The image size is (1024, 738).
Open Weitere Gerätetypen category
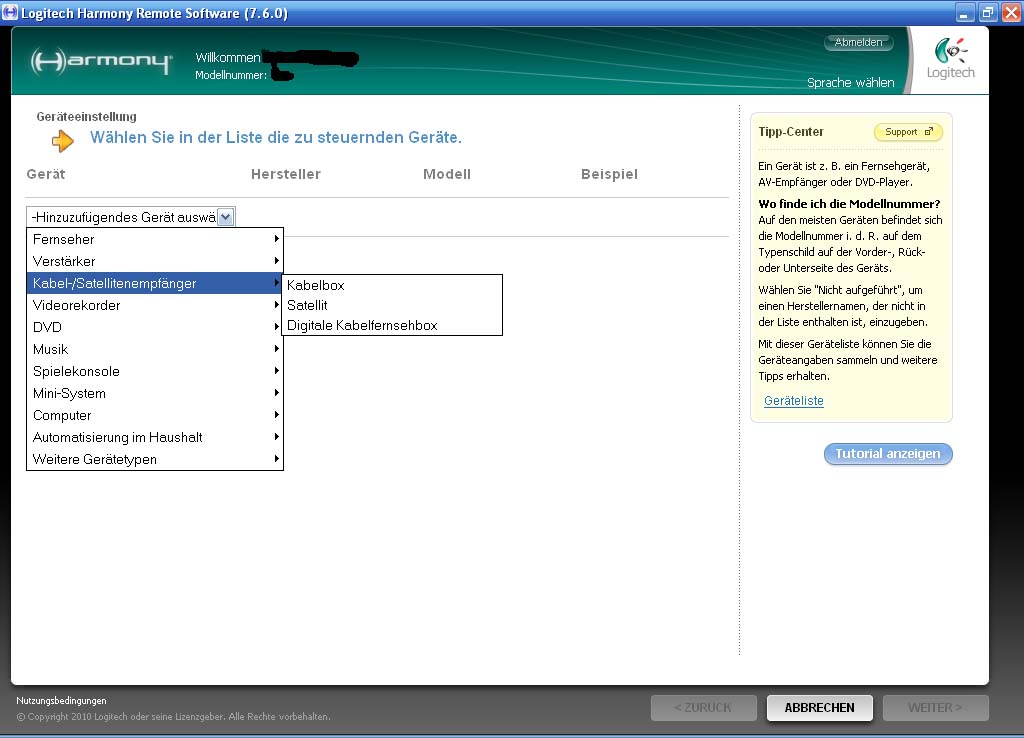[x=155, y=459]
